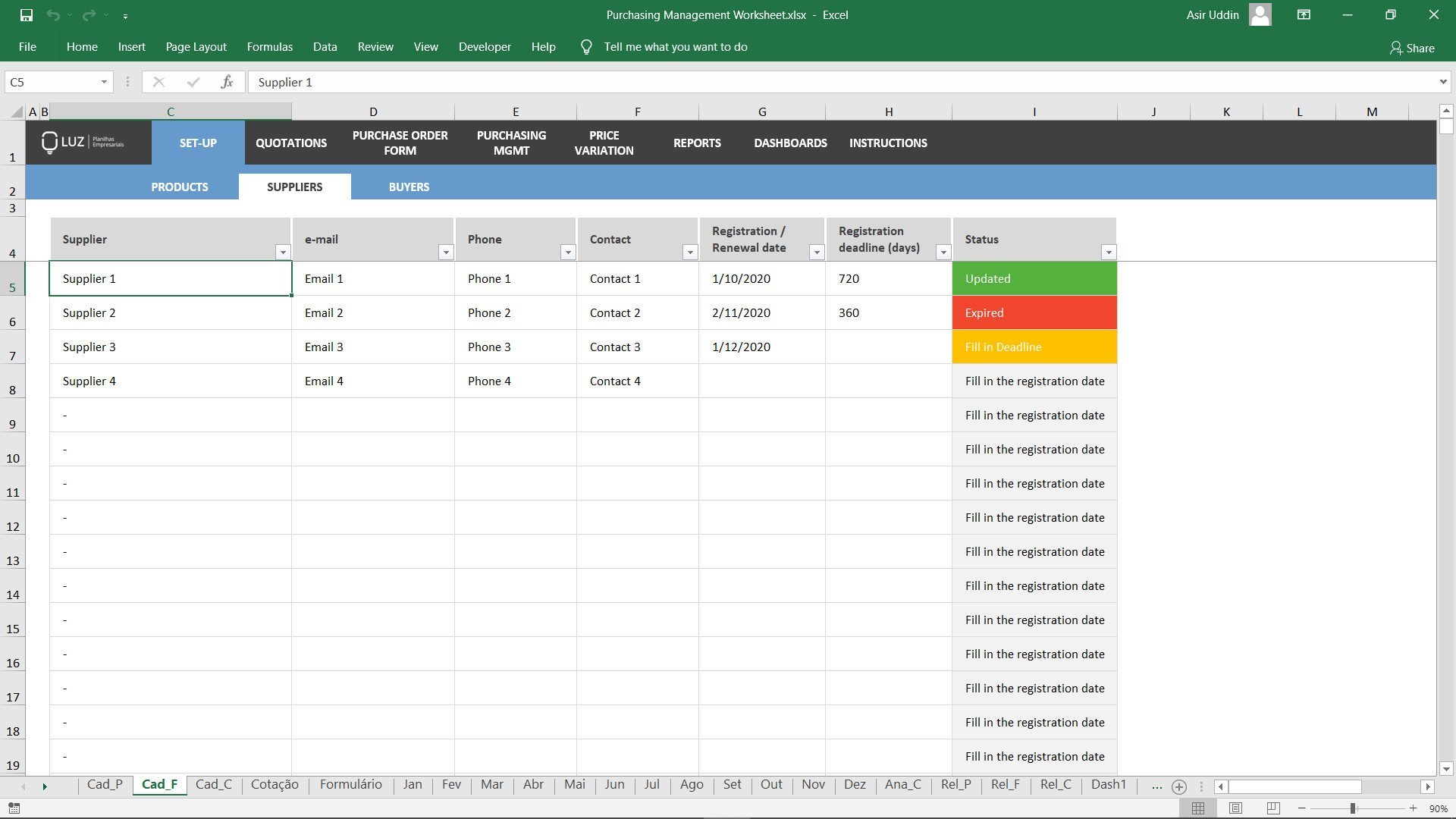Viewport: 1456px width, 819px height.
Task: Switch to the PRODUCTS tab
Action: tap(179, 187)
